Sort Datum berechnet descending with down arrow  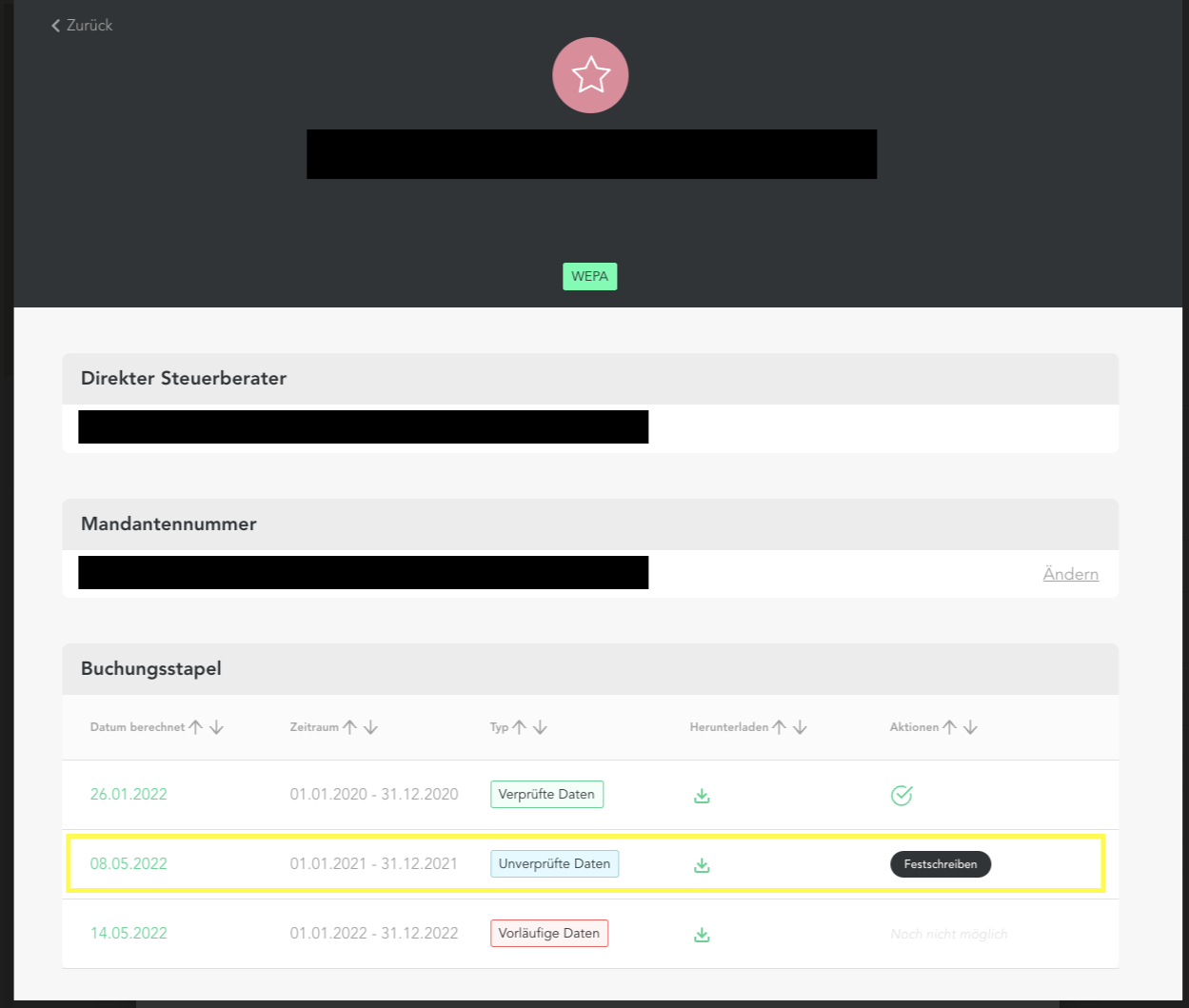point(216,727)
